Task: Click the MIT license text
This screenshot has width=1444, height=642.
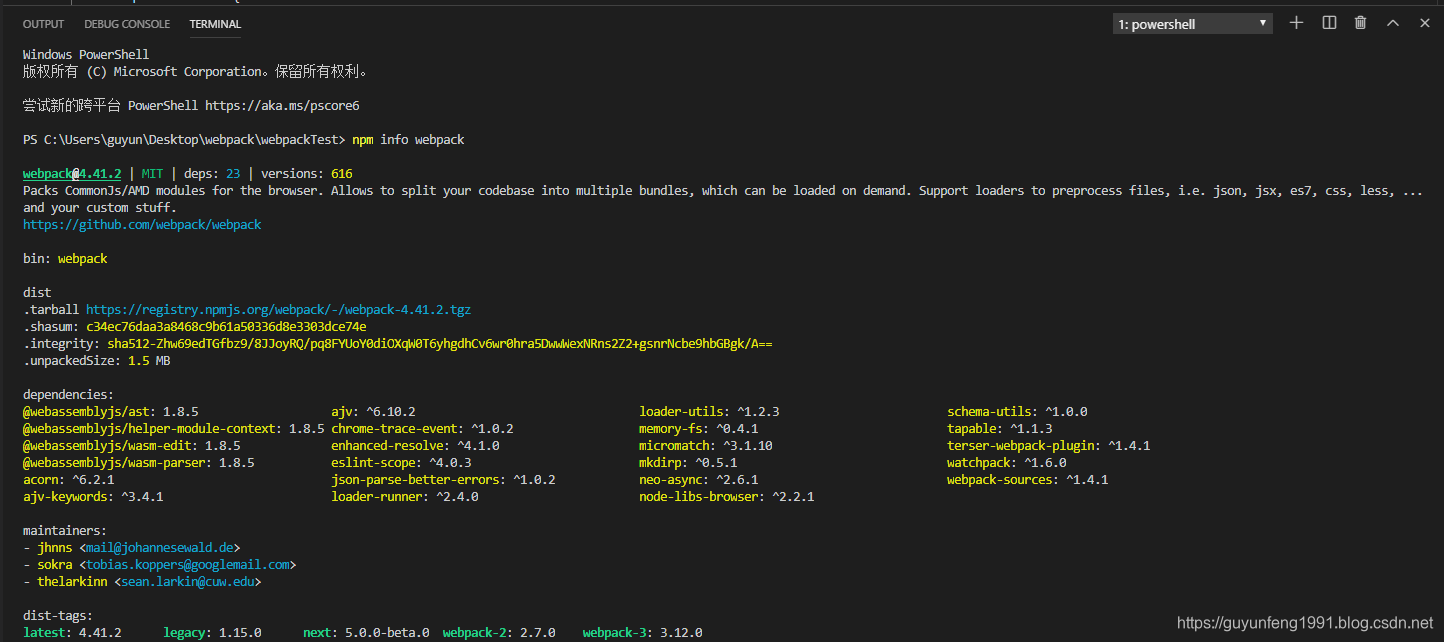Action: click(153, 174)
